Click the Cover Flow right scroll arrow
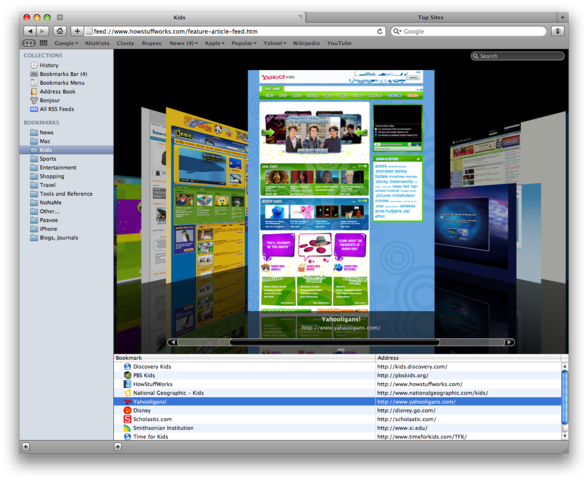Viewport: 588px width, 480px height. 509,342
